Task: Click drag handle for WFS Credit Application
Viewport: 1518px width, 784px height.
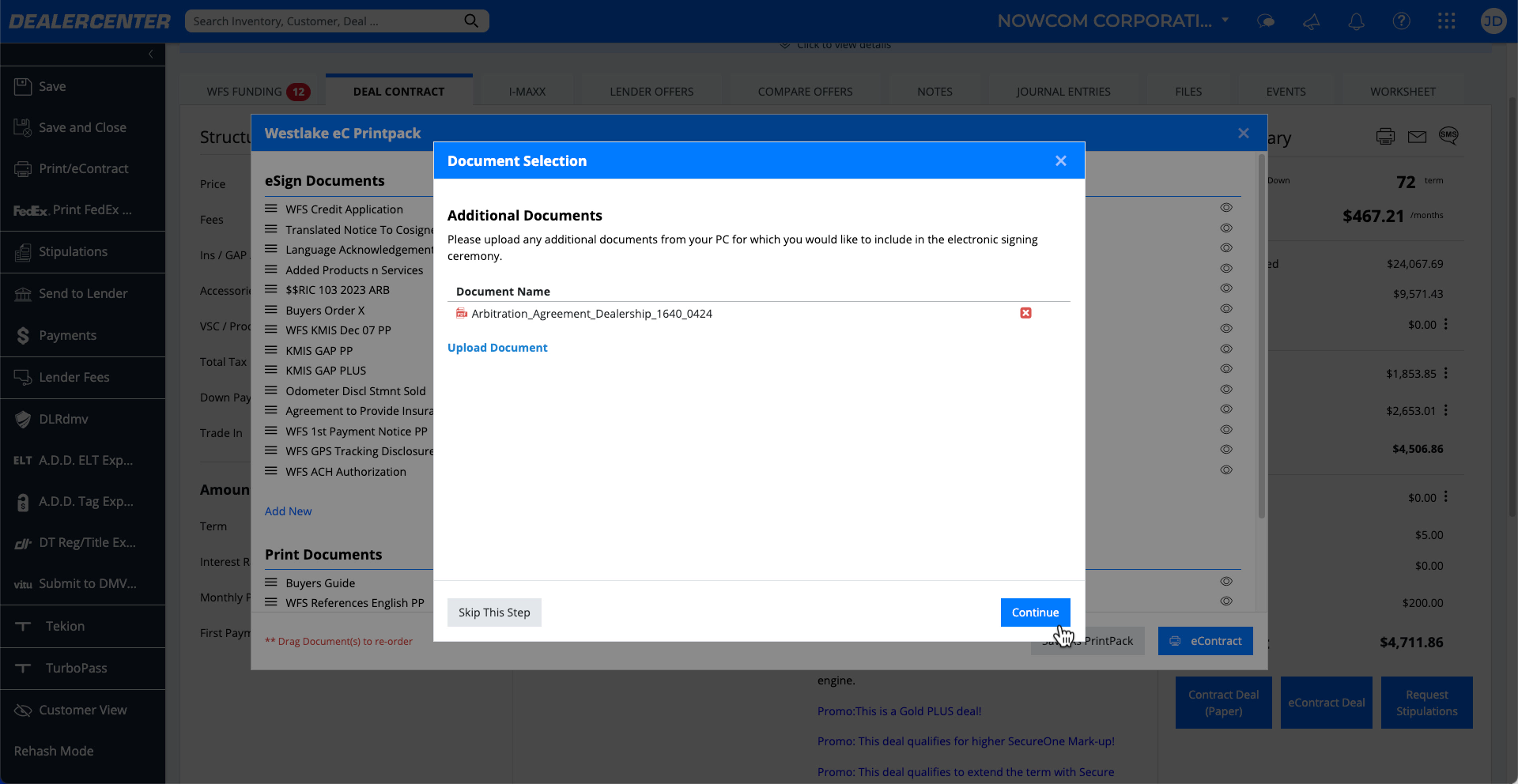Action: pyautogui.click(x=270, y=209)
